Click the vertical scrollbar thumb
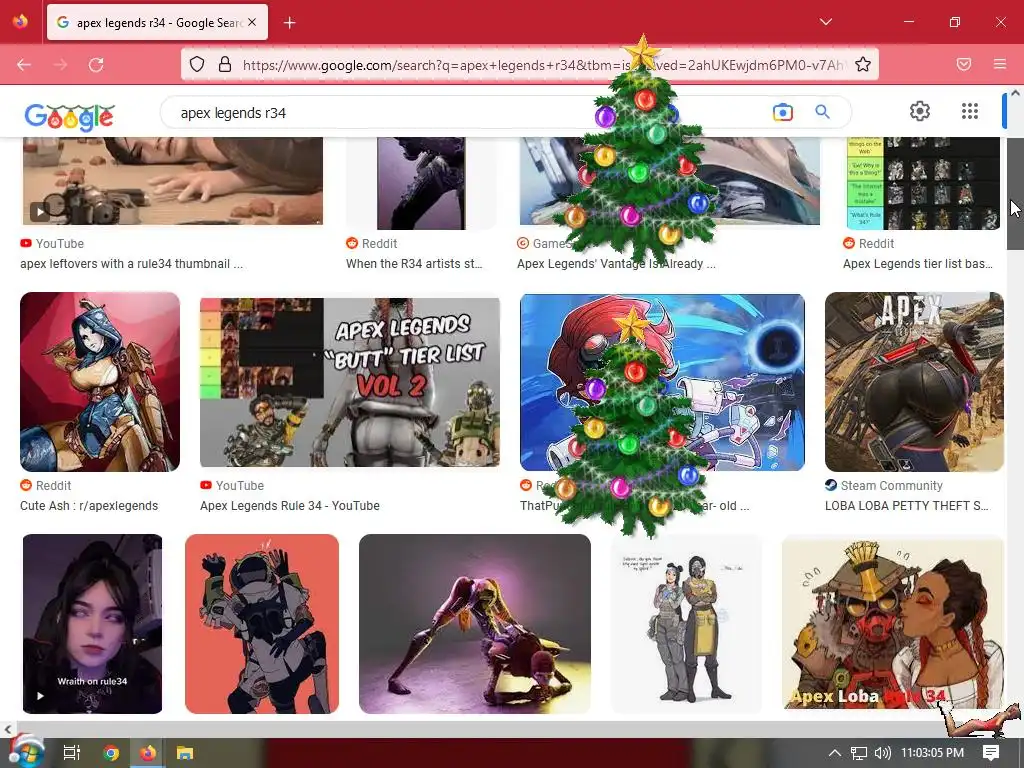The image size is (1024, 768). pyautogui.click(x=1015, y=193)
